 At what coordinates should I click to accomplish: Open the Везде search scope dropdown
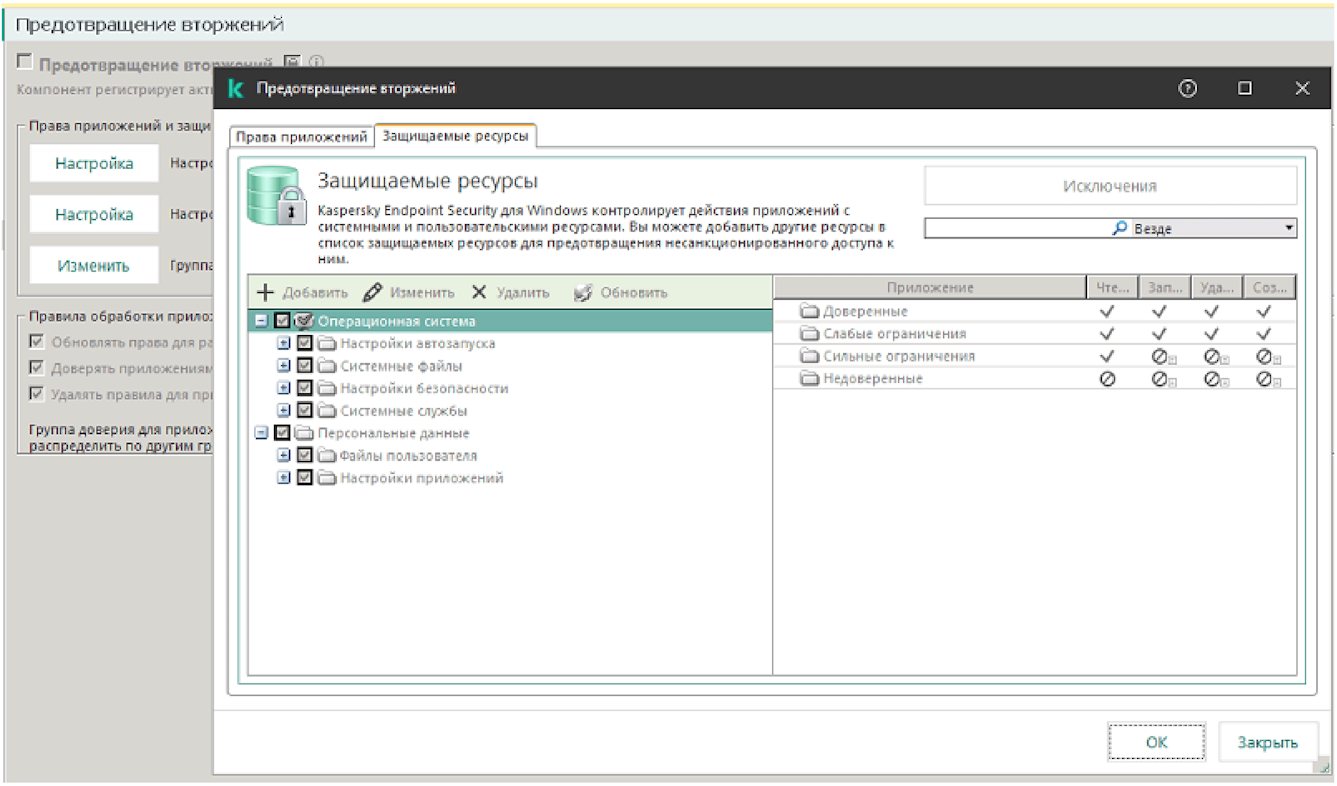pos(1289,229)
